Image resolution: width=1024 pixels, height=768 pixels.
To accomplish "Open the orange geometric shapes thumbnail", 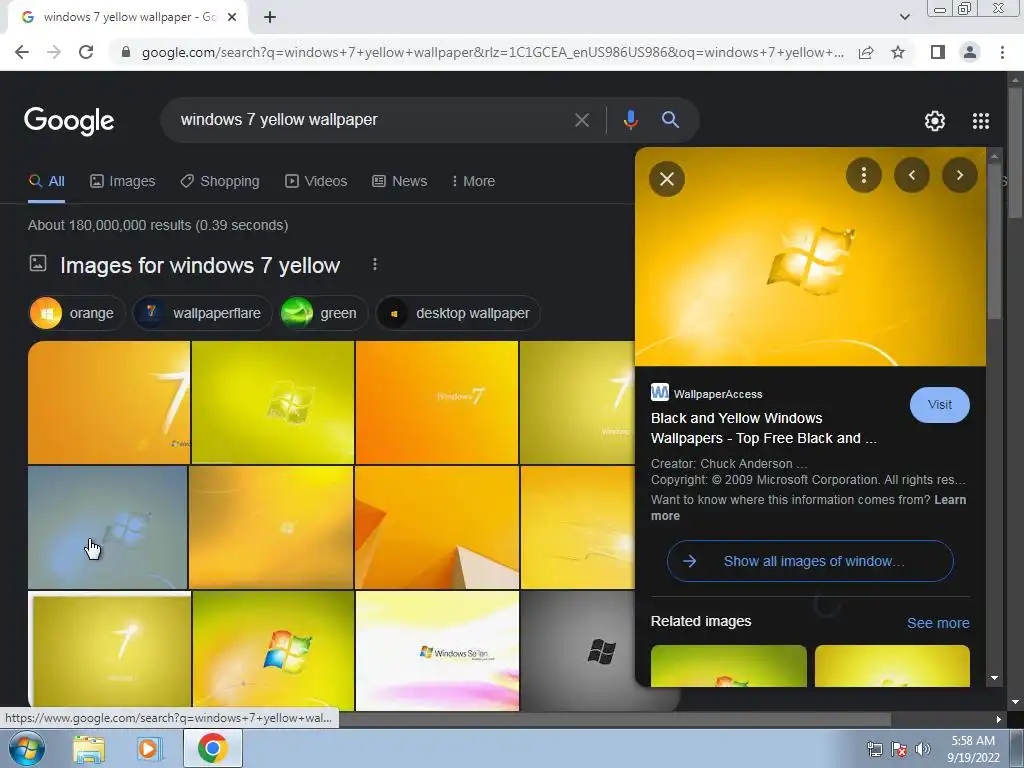I will coord(437,527).
